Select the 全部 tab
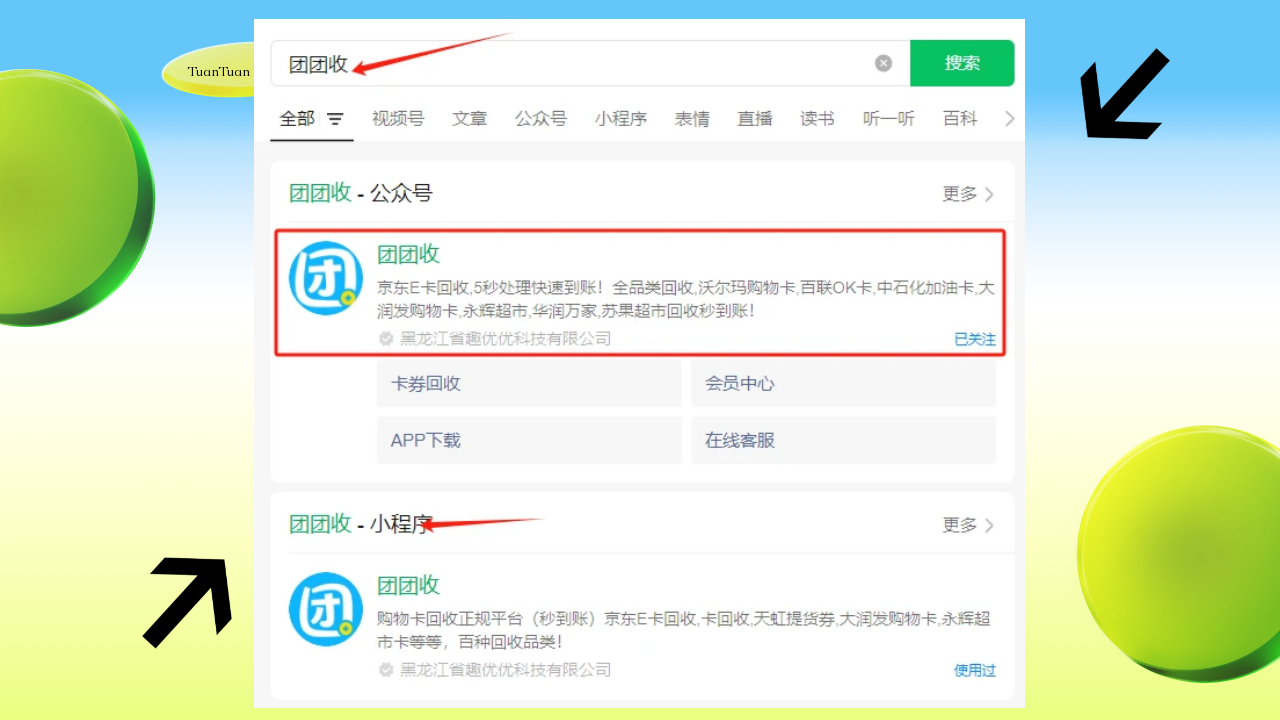Image resolution: width=1280 pixels, height=720 pixels. click(297, 118)
